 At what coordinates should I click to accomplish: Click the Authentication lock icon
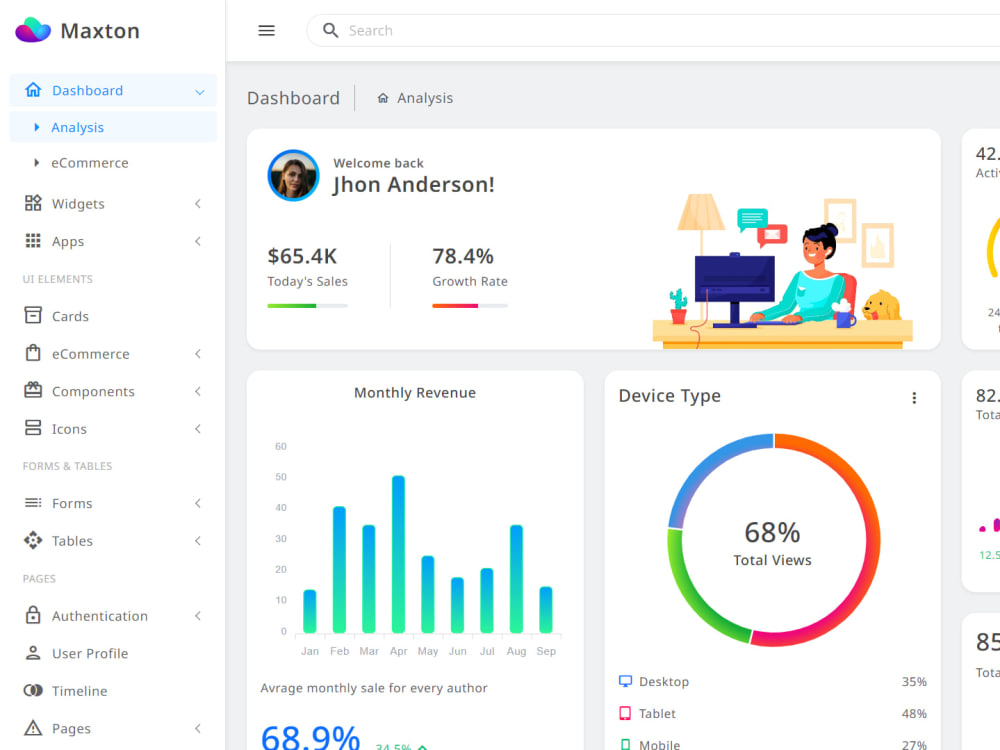point(33,615)
